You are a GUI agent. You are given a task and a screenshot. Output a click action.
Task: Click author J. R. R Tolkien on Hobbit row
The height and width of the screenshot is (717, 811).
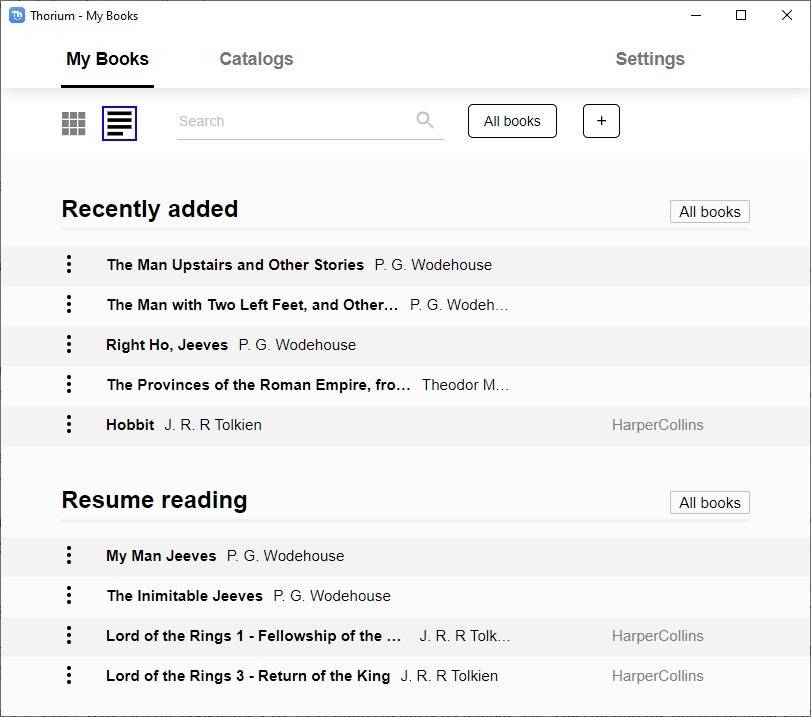pos(213,425)
